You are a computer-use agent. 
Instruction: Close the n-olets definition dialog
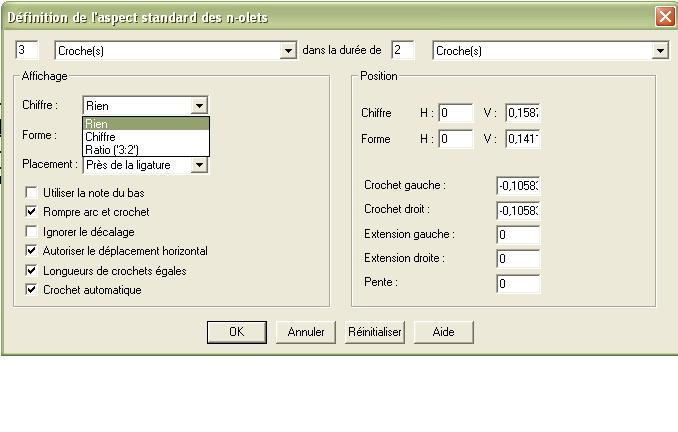tap(664, 17)
